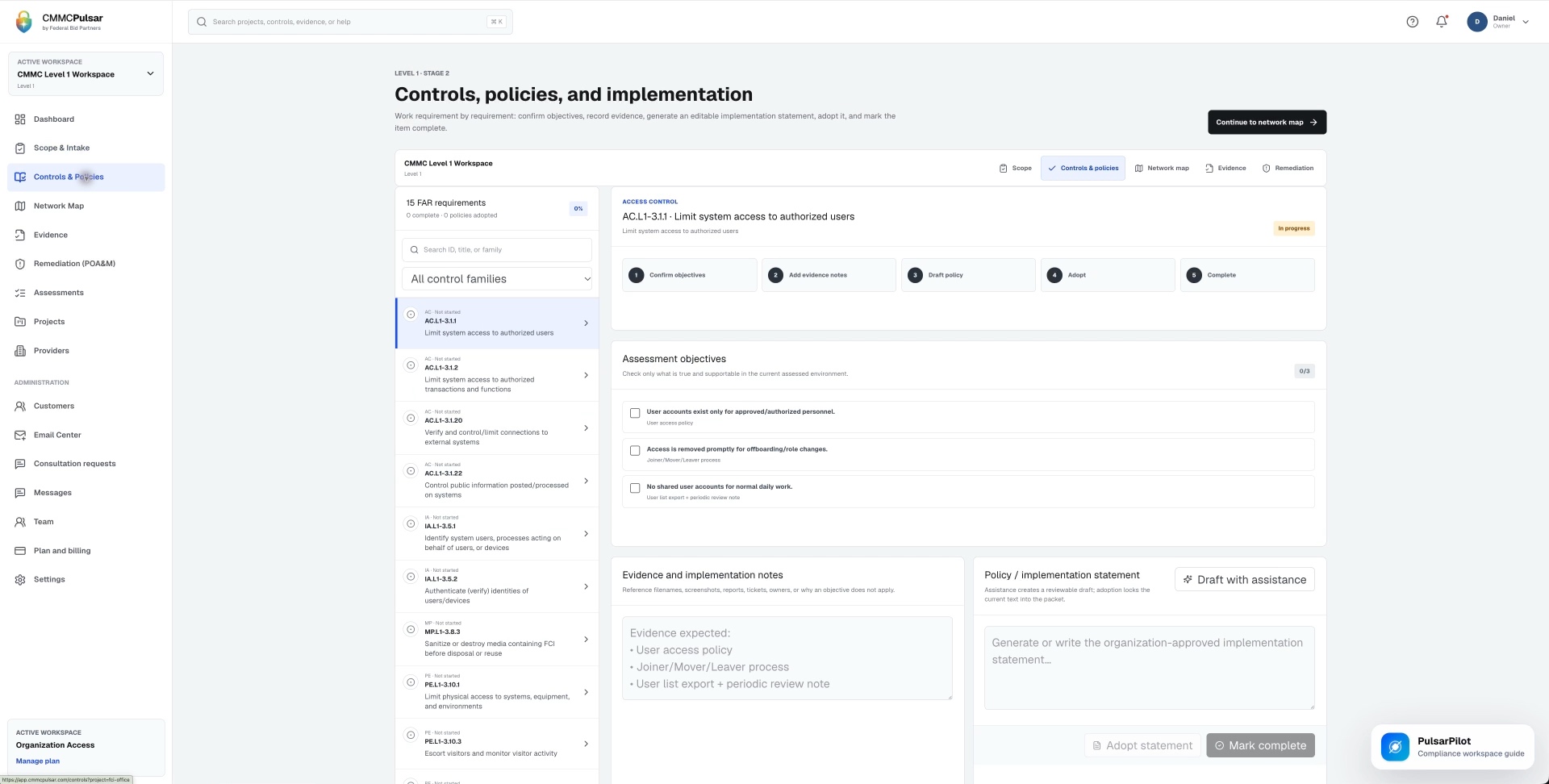The height and width of the screenshot is (784, 1549).
Task: Click Continue to network map button
Action: point(1267,123)
